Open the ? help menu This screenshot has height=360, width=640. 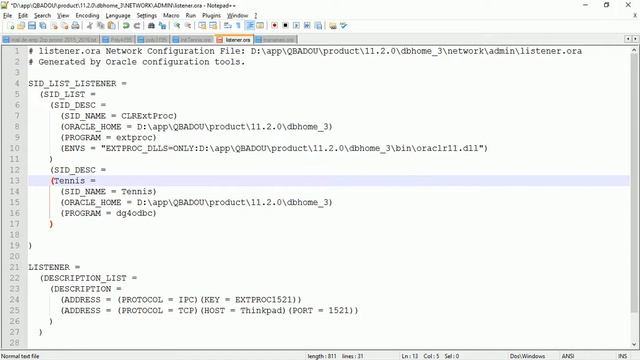pos(256,16)
